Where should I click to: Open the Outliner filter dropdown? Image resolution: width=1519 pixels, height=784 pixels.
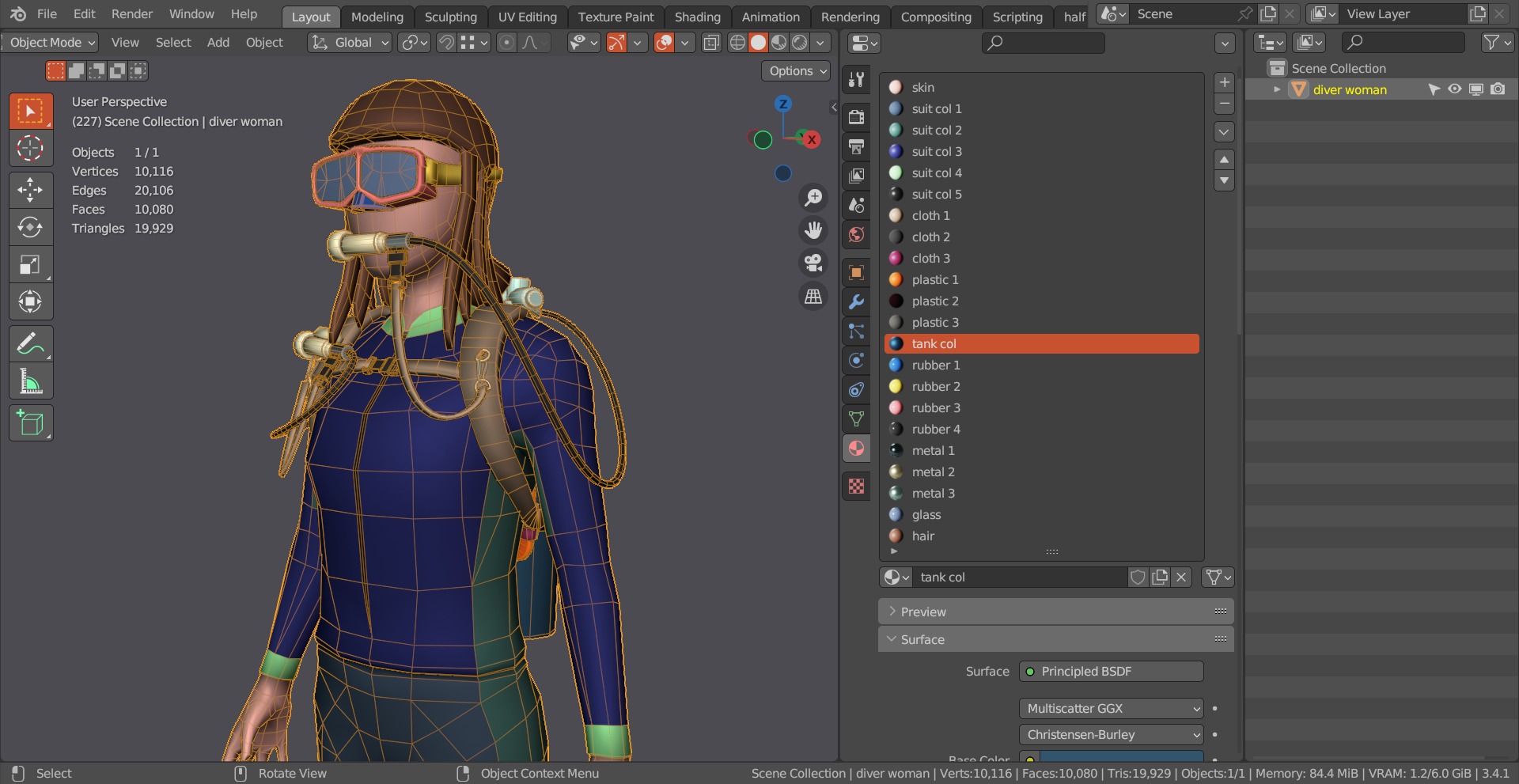[x=1497, y=43]
